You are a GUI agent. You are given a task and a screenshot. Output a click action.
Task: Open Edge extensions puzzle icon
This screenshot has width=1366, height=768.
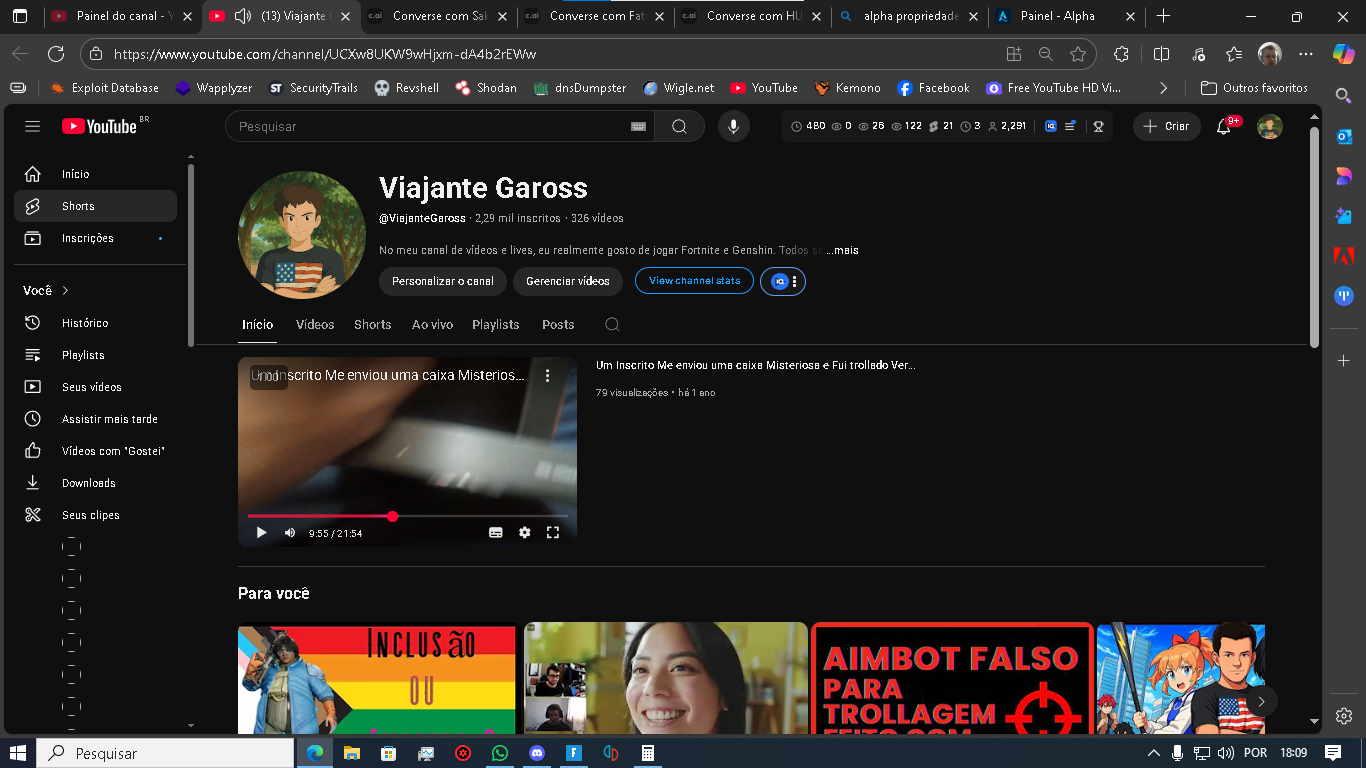tap(1121, 54)
